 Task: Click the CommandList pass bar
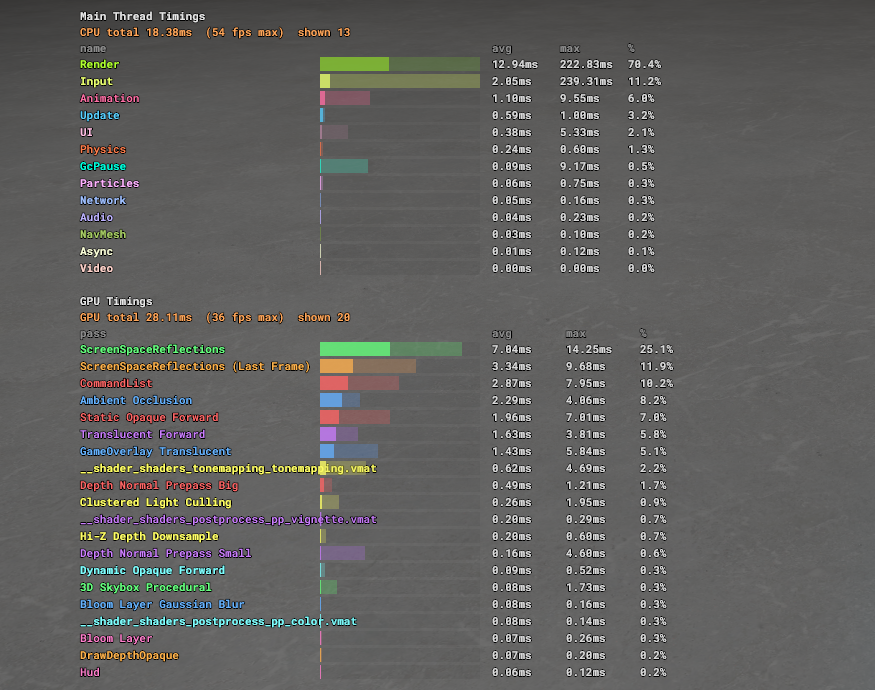coord(359,383)
